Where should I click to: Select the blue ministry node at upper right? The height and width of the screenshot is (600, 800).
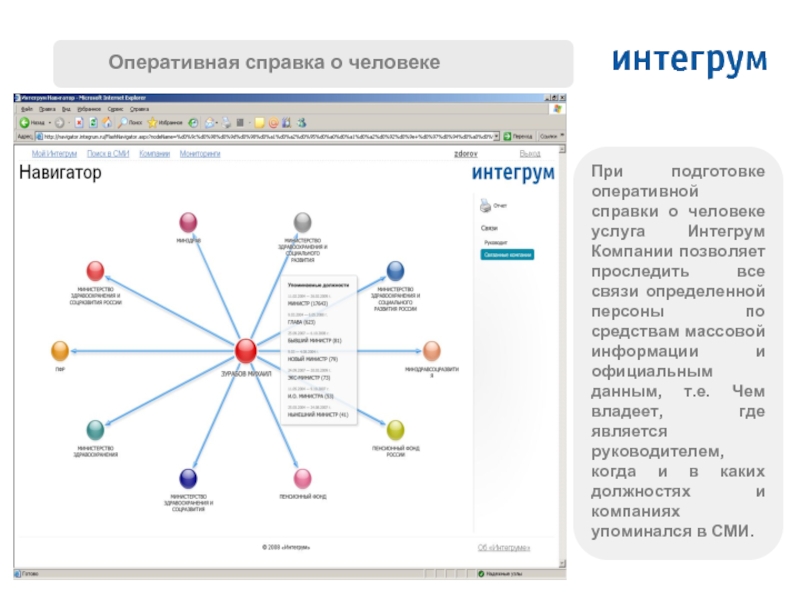[x=395, y=271]
